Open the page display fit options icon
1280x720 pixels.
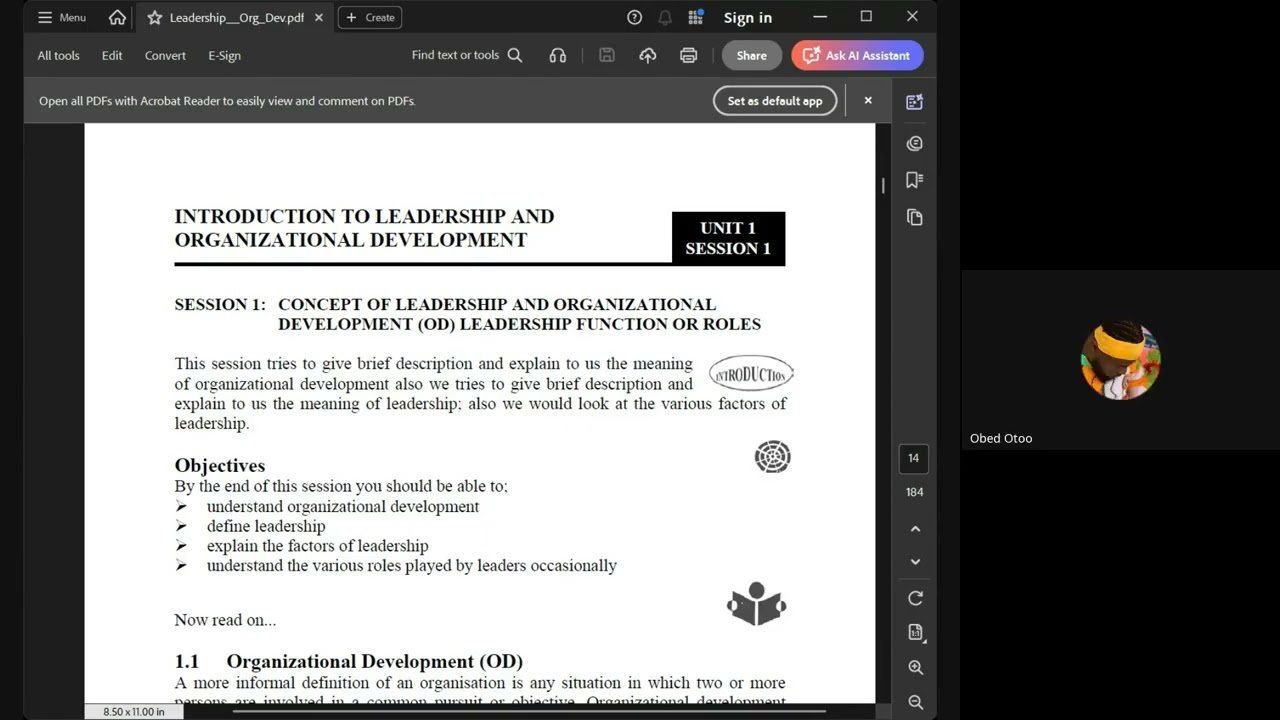(915, 632)
